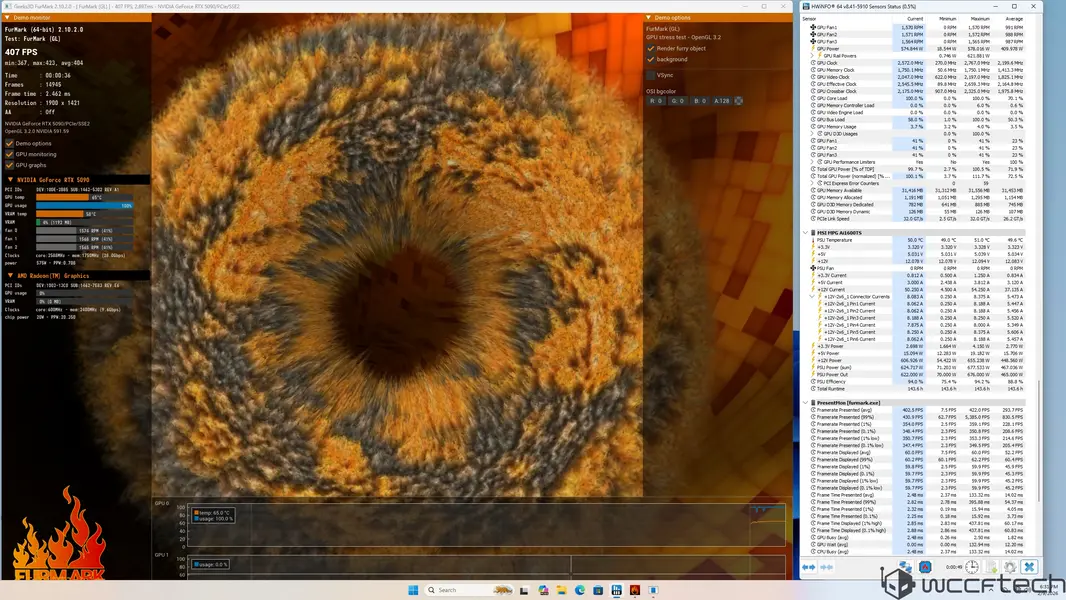Click PresentMon group header icon
The image size is (1066, 600).
point(813,403)
